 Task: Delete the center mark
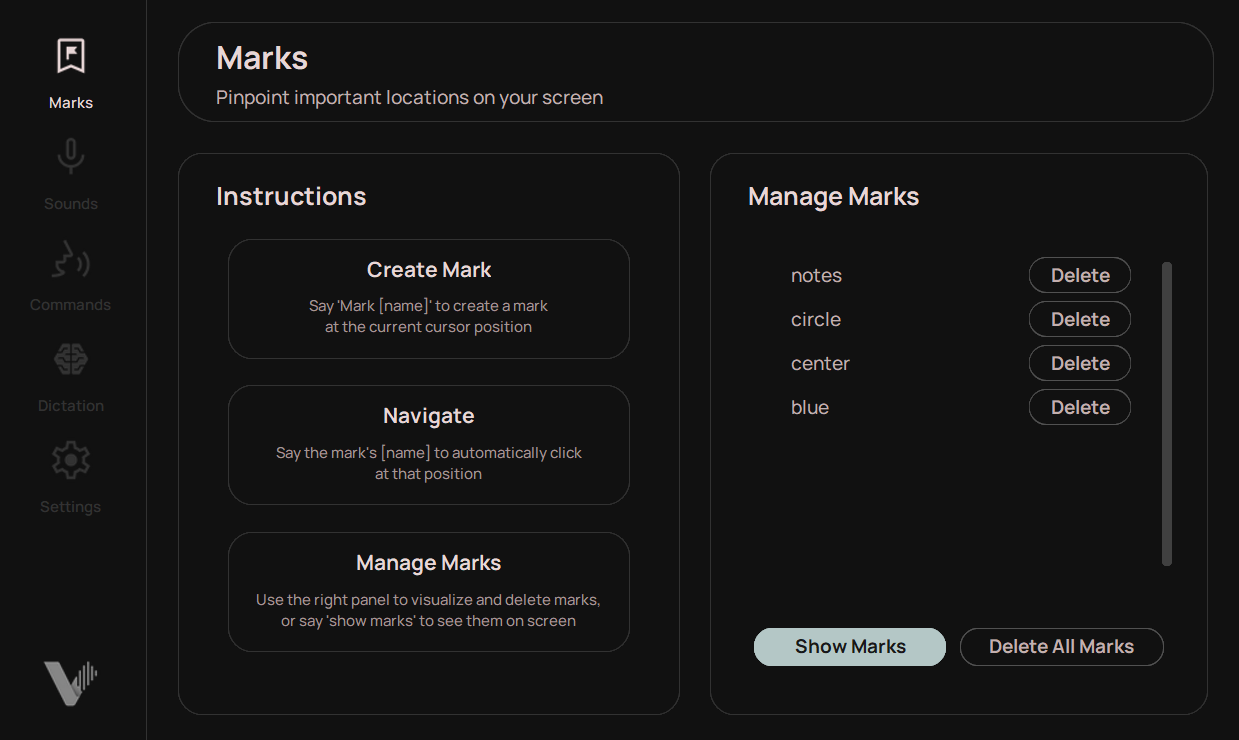click(1079, 363)
